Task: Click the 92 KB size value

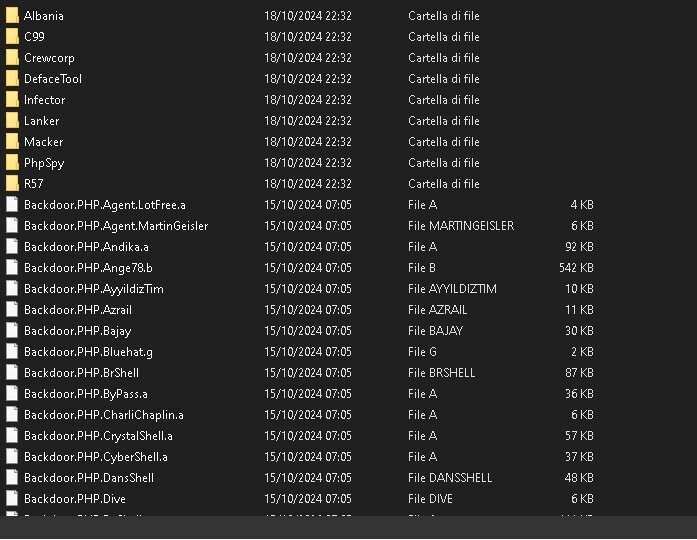Action: click(x=579, y=247)
